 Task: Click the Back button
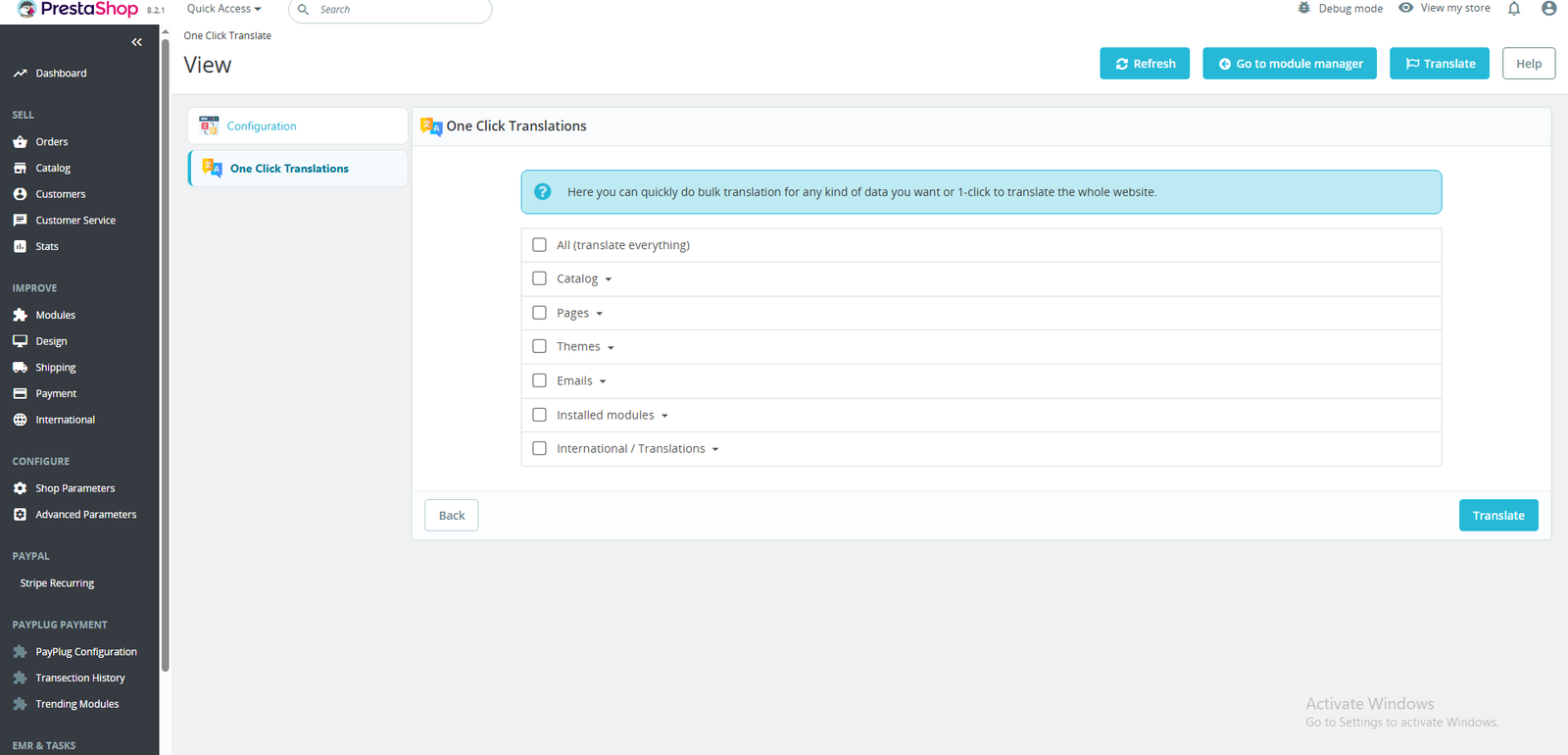click(451, 516)
